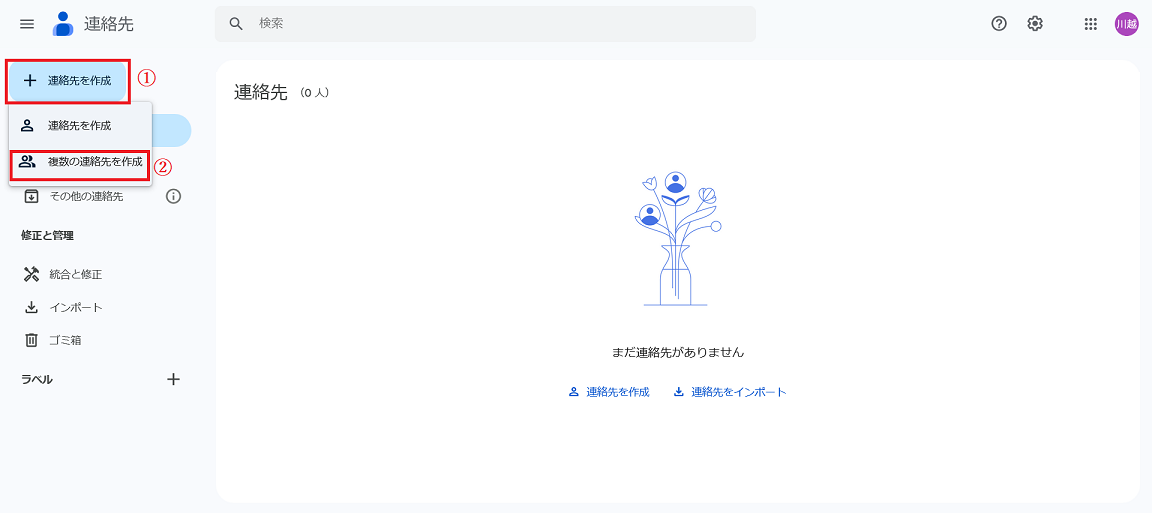The width and height of the screenshot is (1152, 513).
Task: Open the settings gear icon
Action: point(1035,24)
